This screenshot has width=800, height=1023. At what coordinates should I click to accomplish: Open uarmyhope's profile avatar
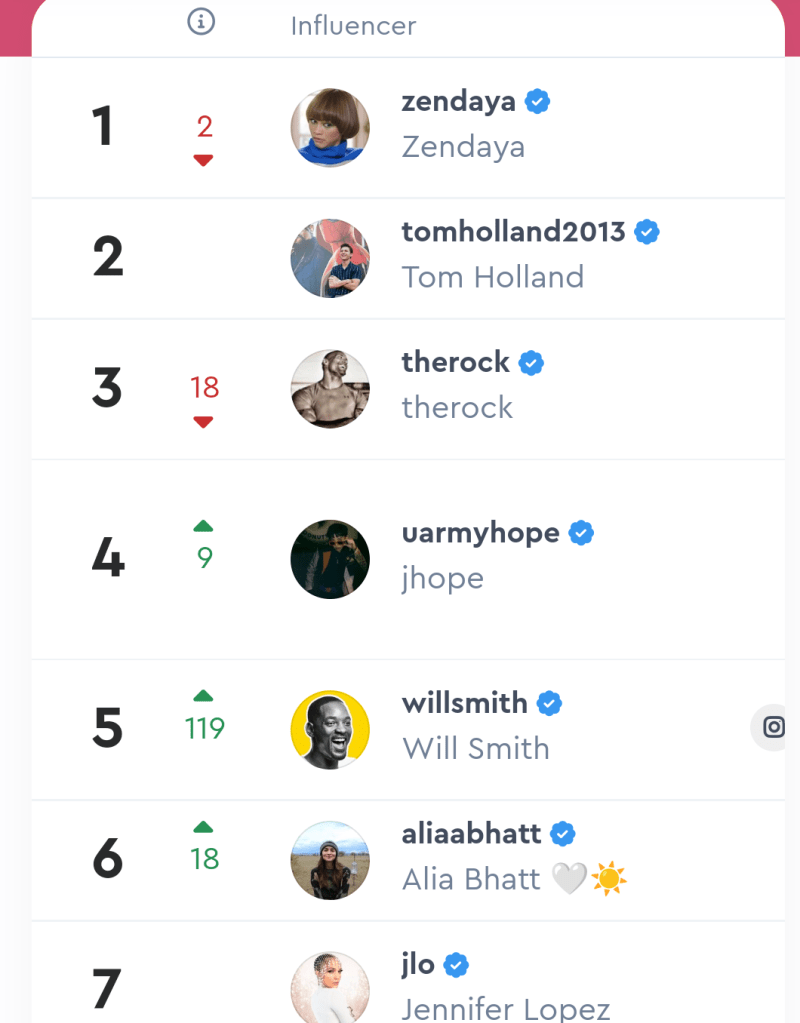coord(330,559)
